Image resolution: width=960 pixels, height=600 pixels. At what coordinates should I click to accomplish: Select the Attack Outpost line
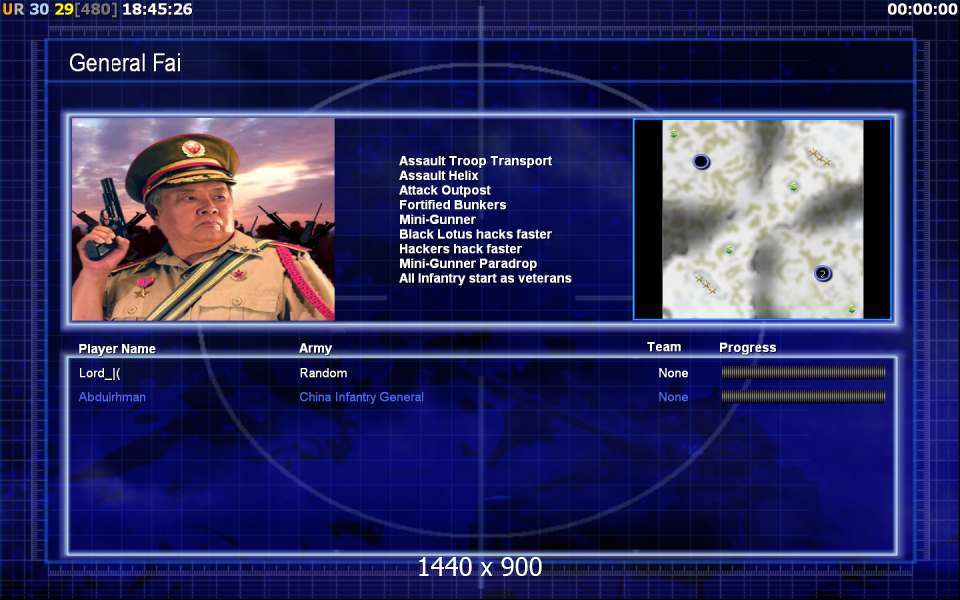click(444, 190)
